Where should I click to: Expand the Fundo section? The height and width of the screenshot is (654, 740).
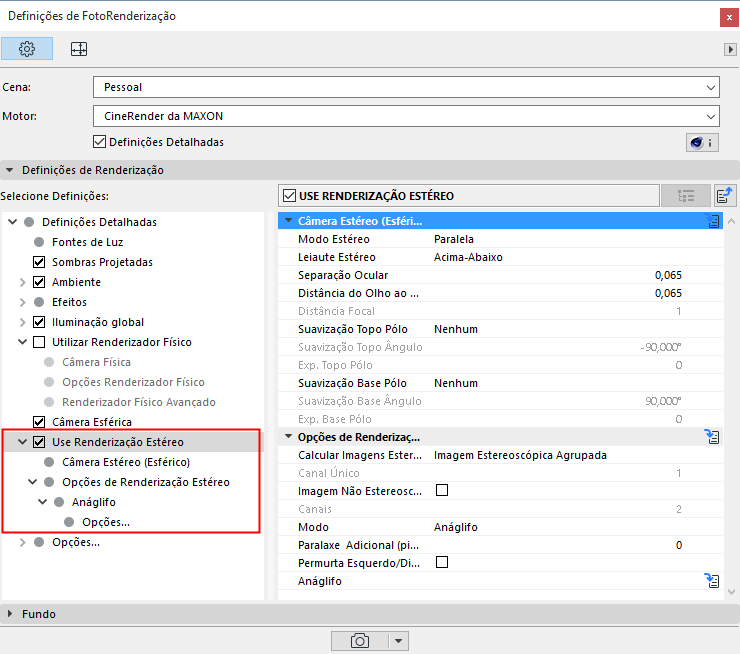pyautogui.click(x=9, y=613)
